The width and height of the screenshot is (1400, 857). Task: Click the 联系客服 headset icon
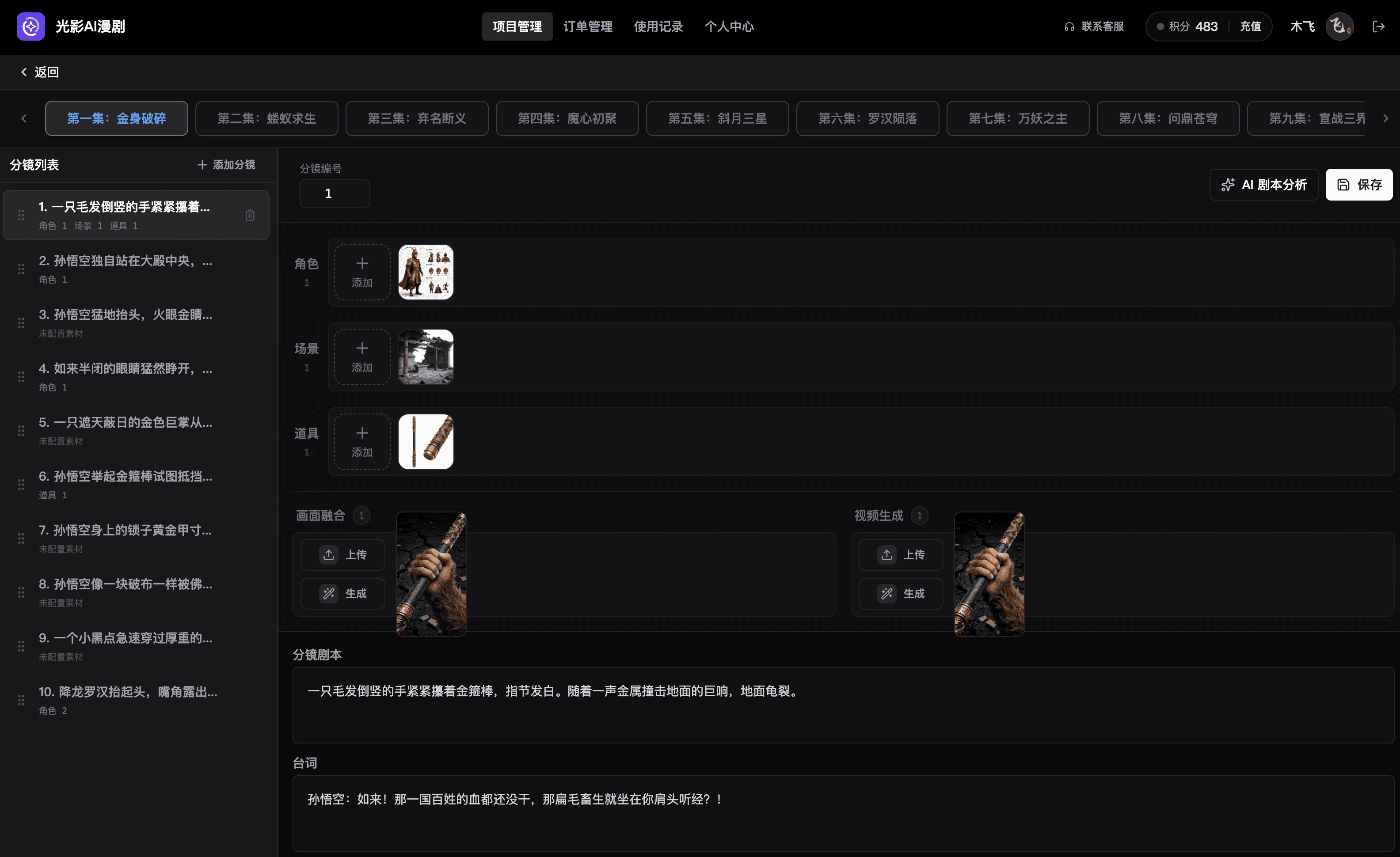1069,26
